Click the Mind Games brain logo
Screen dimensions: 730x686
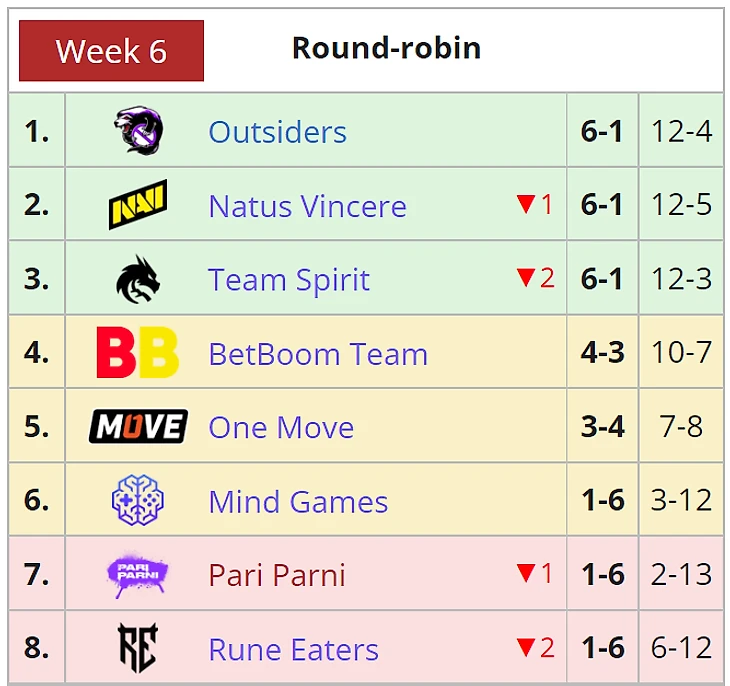(138, 501)
